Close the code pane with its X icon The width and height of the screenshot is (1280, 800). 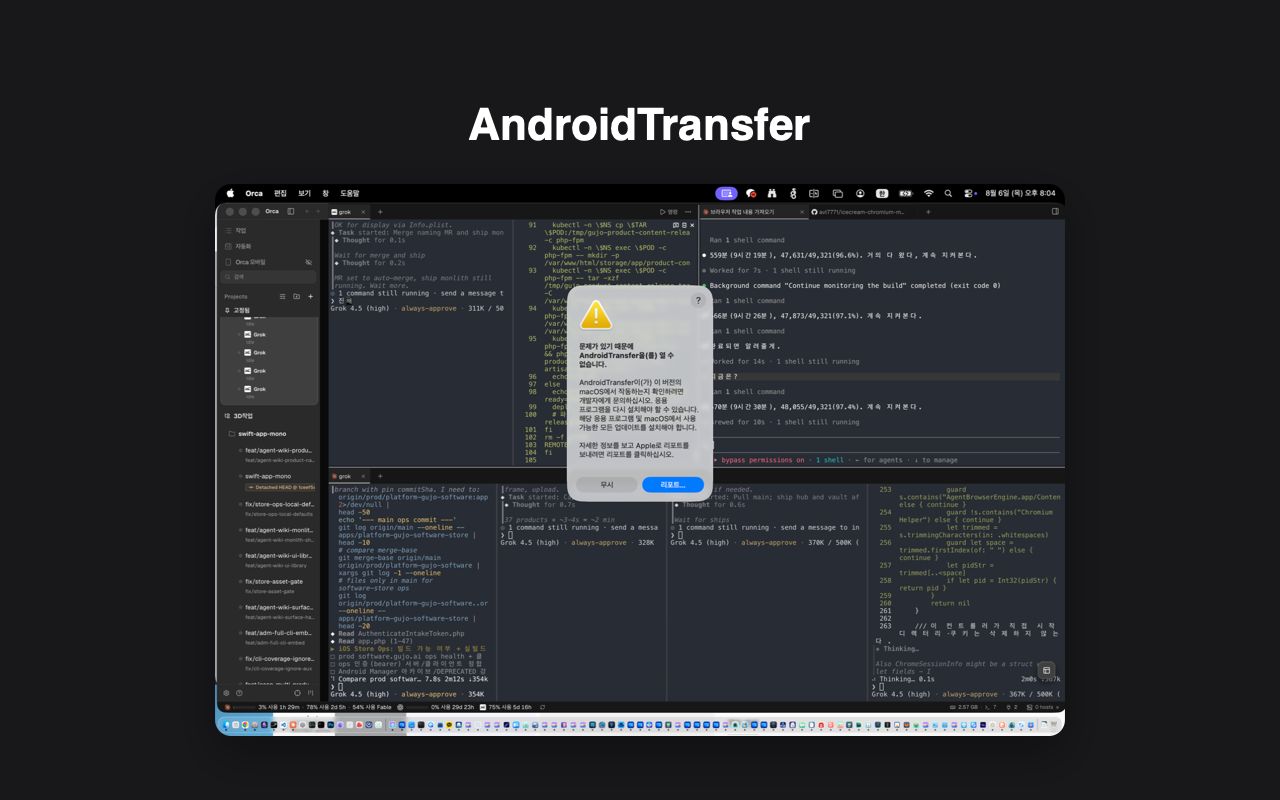coord(690,225)
